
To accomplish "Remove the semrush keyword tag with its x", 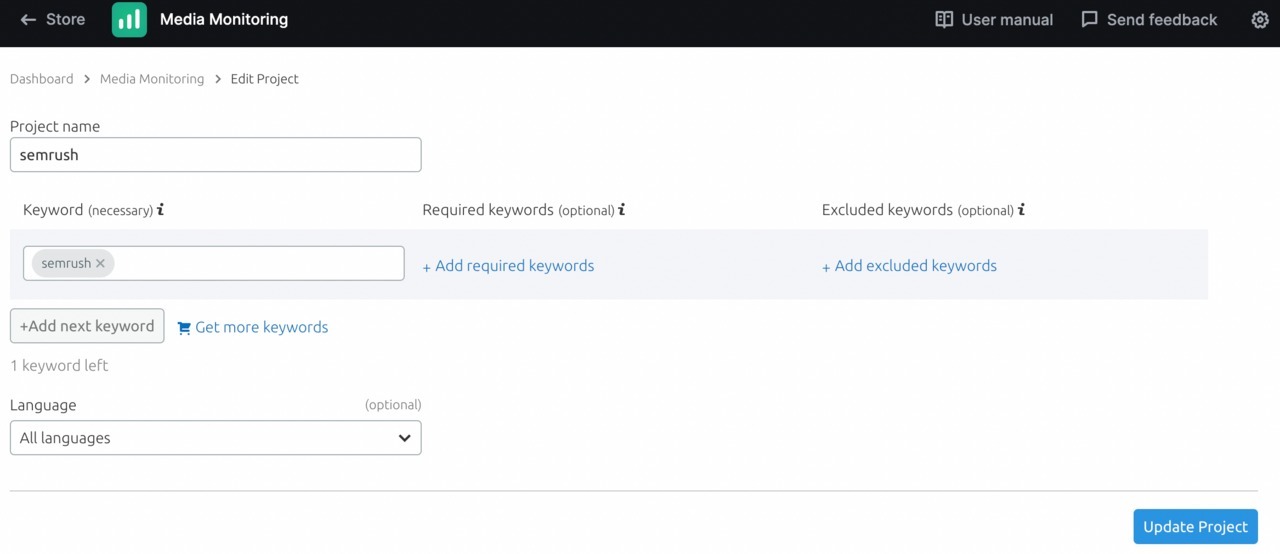I will [x=100, y=263].
